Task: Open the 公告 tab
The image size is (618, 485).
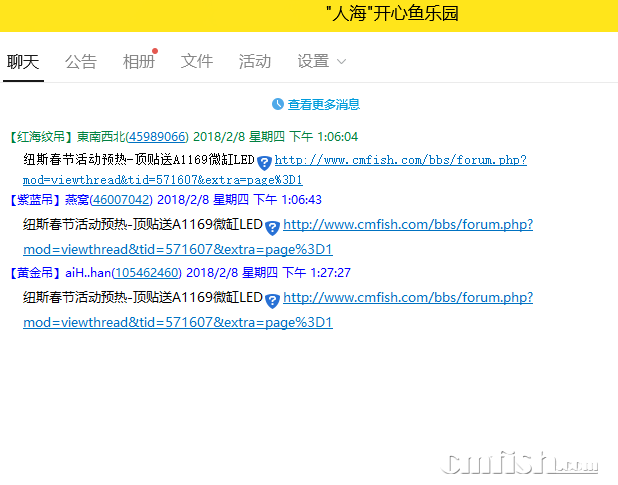Action: coord(81,62)
